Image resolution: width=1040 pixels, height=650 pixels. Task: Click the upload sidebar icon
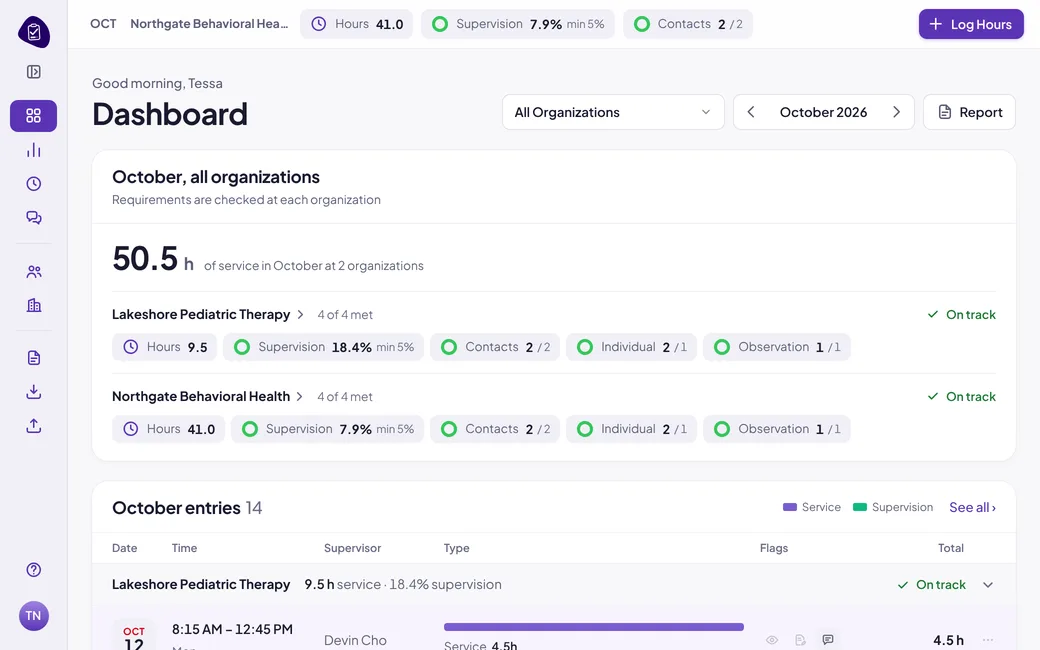pos(34,426)
